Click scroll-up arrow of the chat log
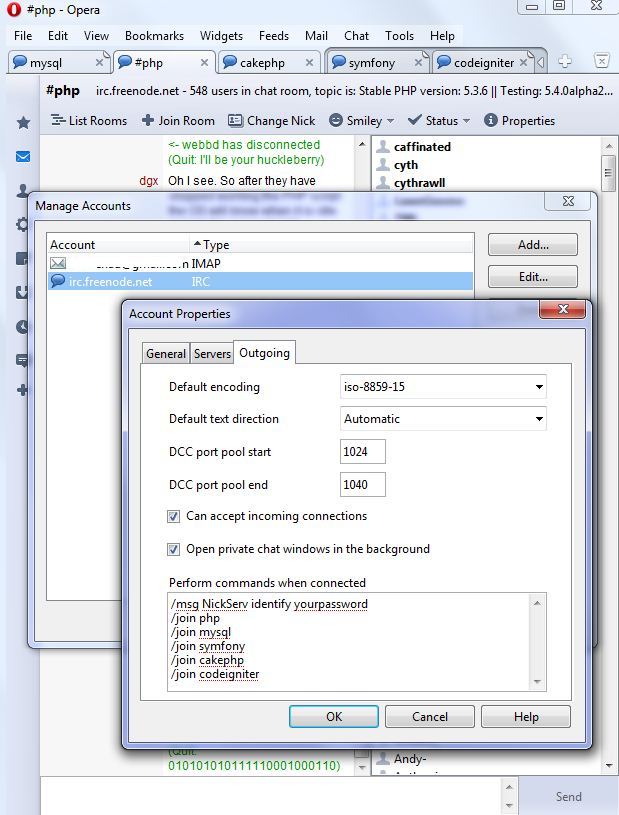Viewport: 619px width, 815px height. click(362, 144)
